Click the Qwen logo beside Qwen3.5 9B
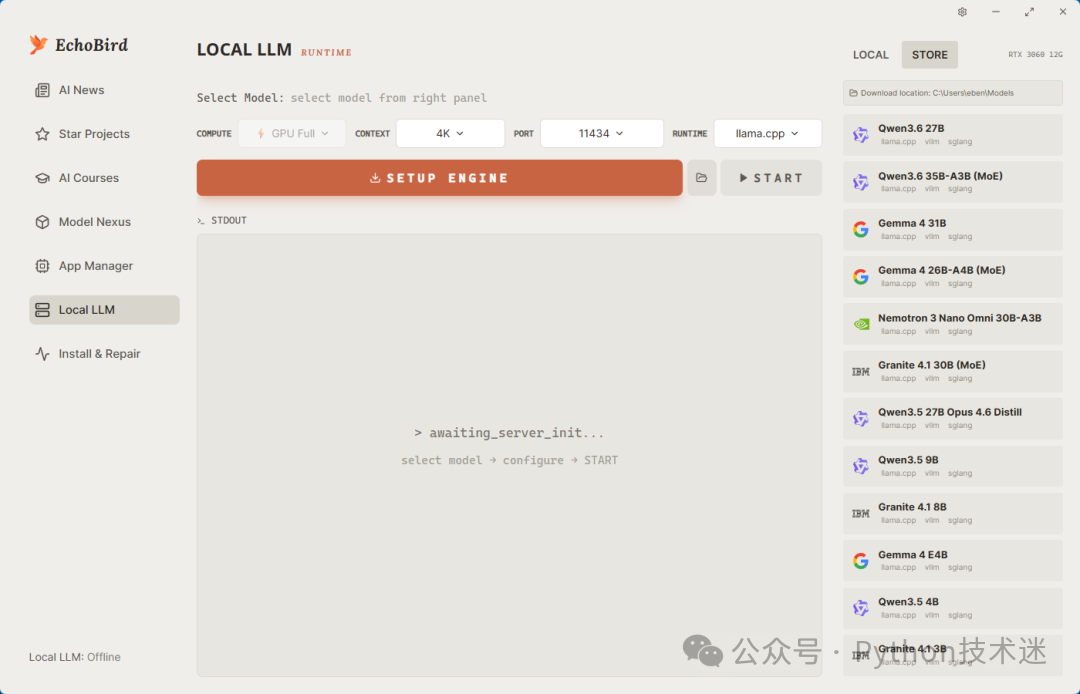This screenshot has height=694, width=1080. [x=861, y=466]
